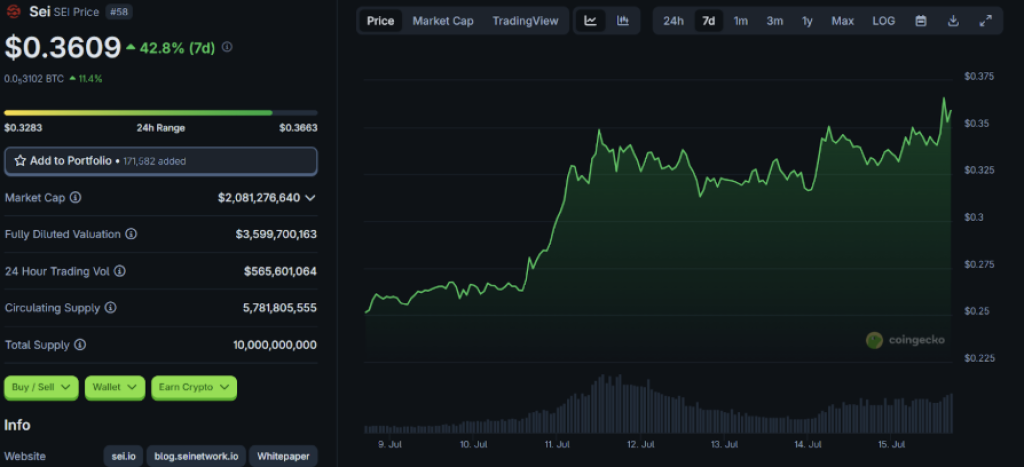Toggle the LOG scale option
Screen dimensions: 1024x467
(884, 21)
